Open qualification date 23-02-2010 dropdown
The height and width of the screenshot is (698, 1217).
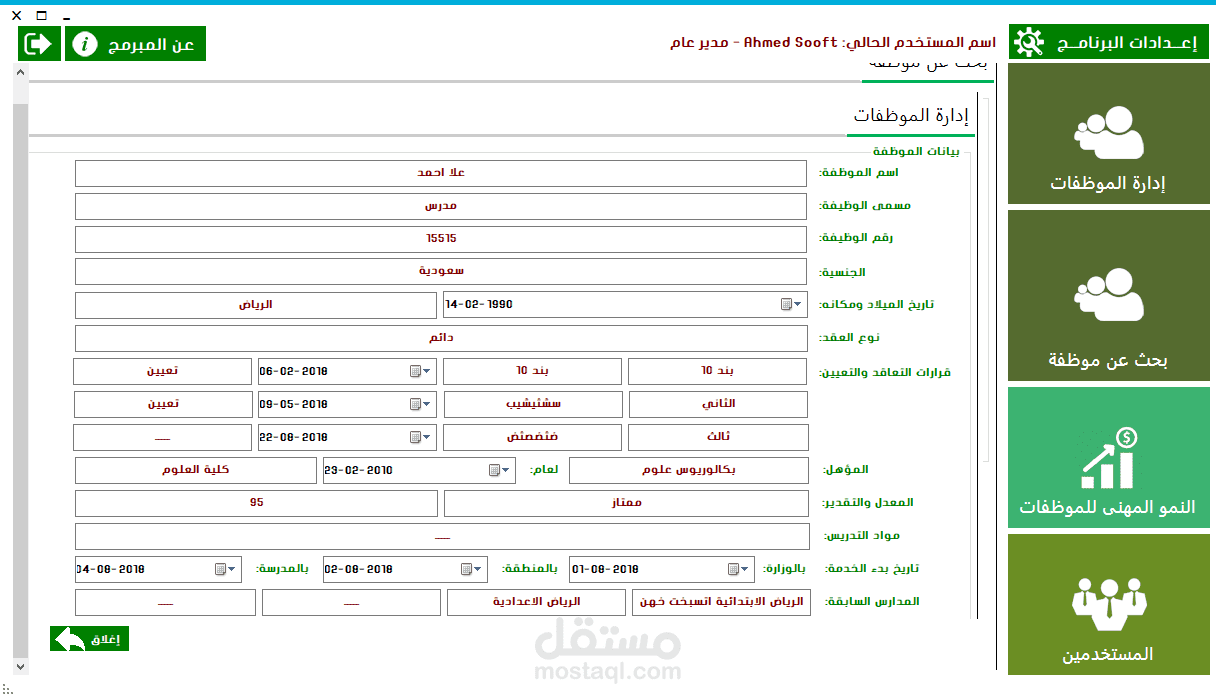click(x=508, y=470)
